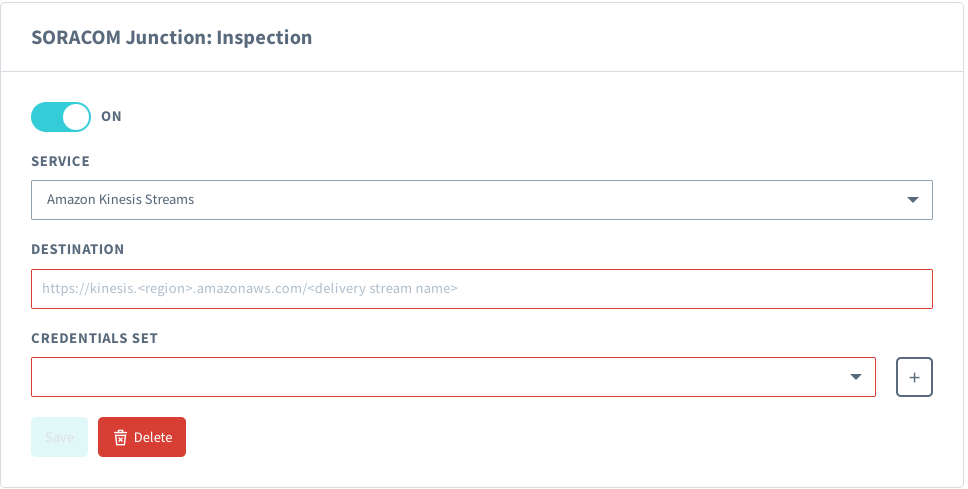Open the Credentials Set dropdown
The width and height of the screenshot is (968, 489).
tap(453, 377)
